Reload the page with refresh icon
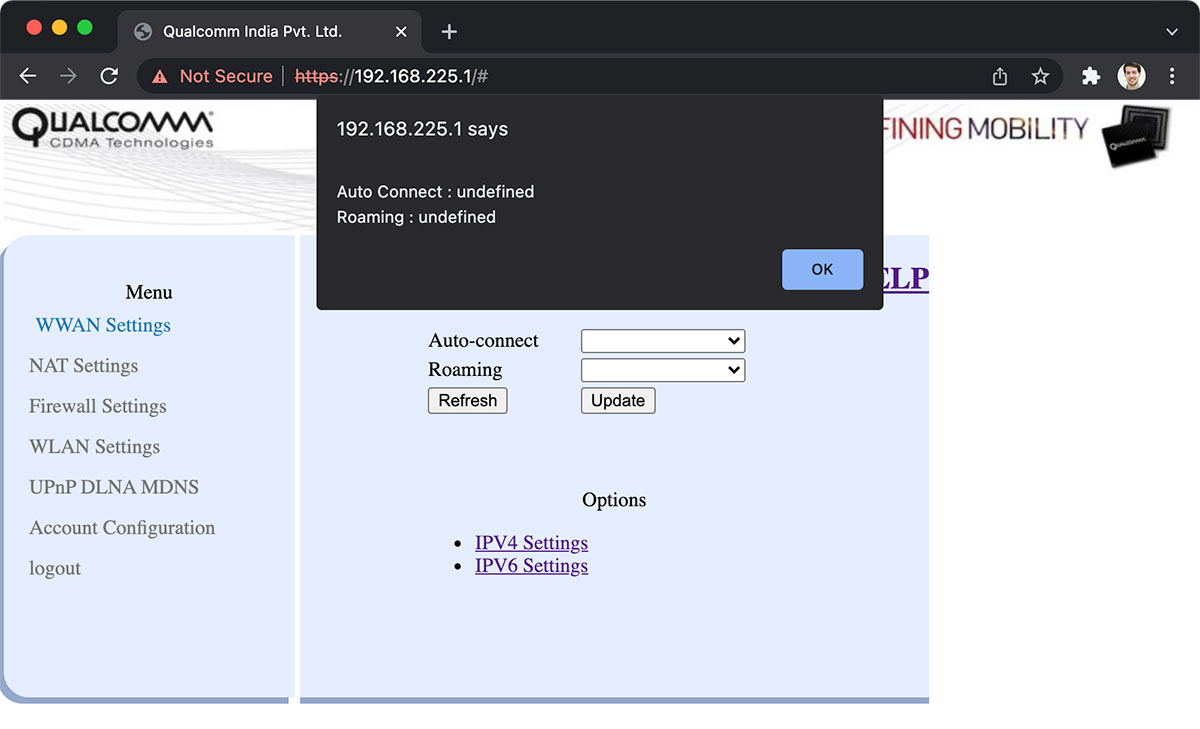Image resolution: width=1200 pixels, height=729 pixels. [x=110, y=76]
